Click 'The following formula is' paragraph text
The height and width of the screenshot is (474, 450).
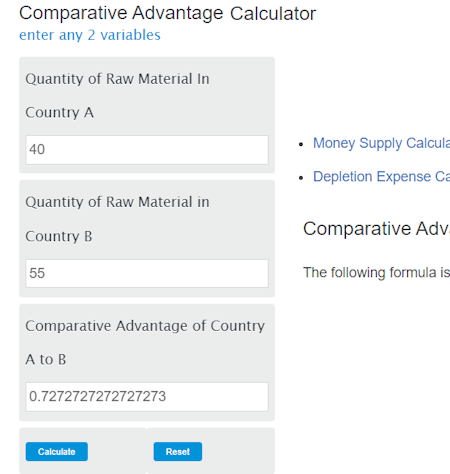376,272
